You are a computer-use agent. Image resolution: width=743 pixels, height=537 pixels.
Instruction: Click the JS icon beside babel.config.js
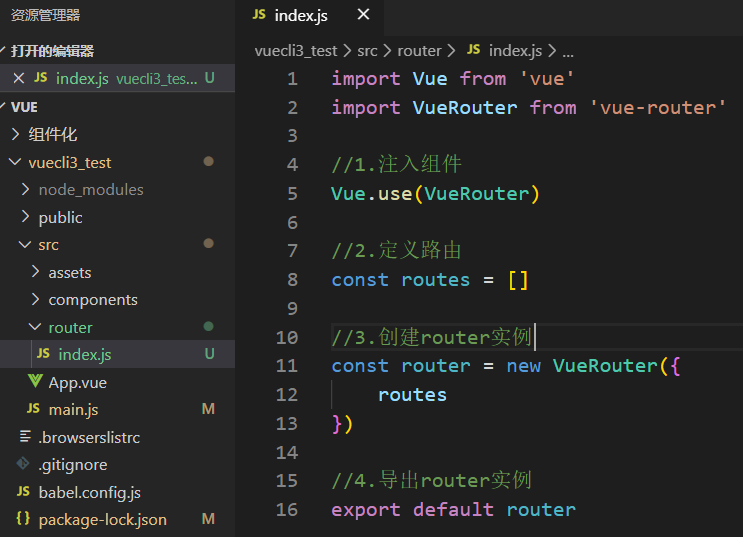(x=23, y=492)
